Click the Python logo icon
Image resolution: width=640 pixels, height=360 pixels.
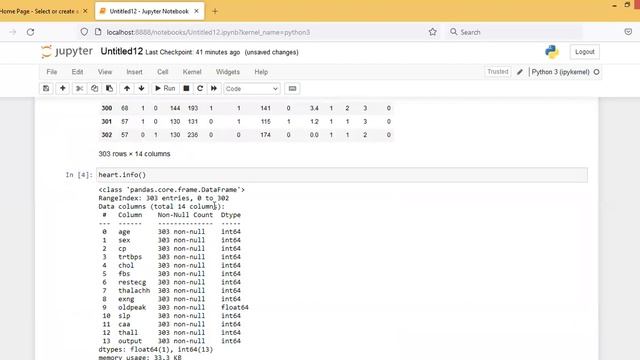pos(552,52)
